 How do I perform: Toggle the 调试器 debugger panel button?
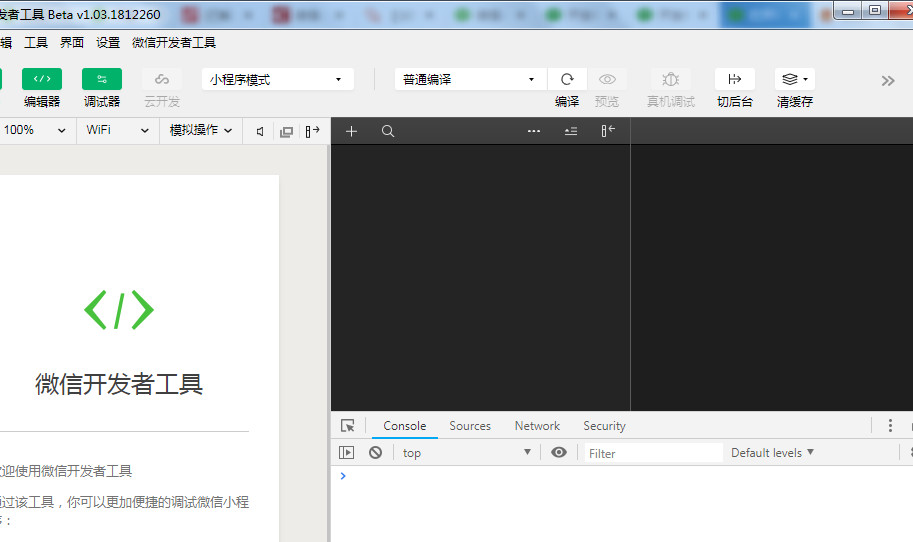tap(102, 79)
